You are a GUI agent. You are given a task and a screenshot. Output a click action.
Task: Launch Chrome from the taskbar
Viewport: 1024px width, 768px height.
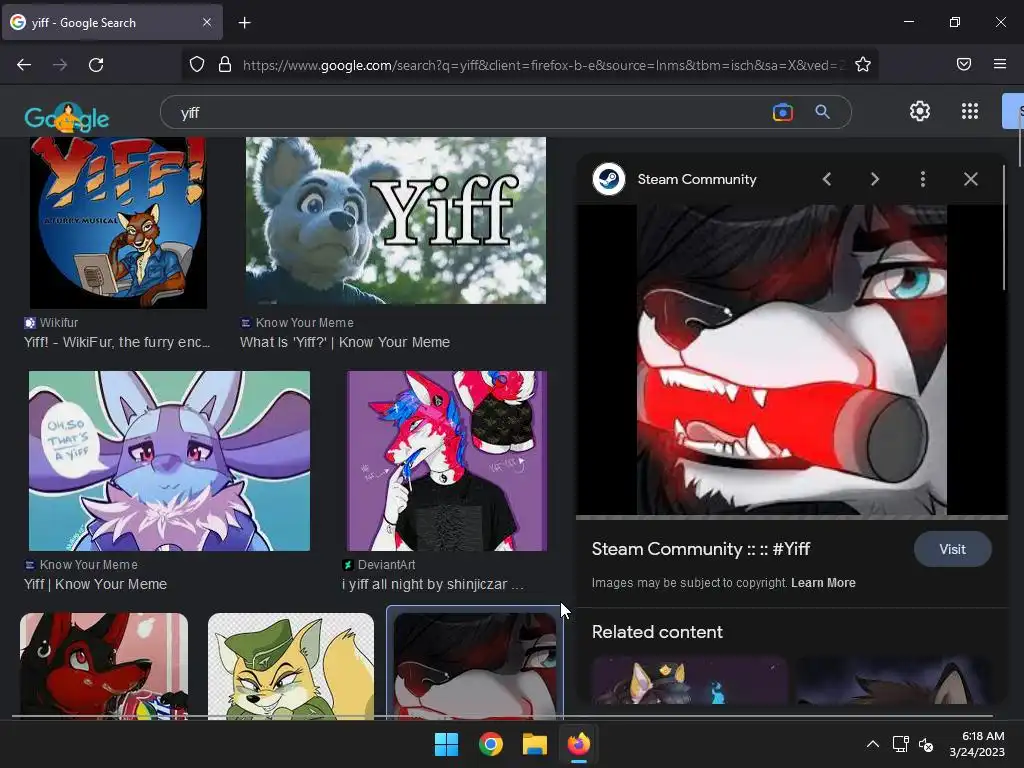pos(490,744)
